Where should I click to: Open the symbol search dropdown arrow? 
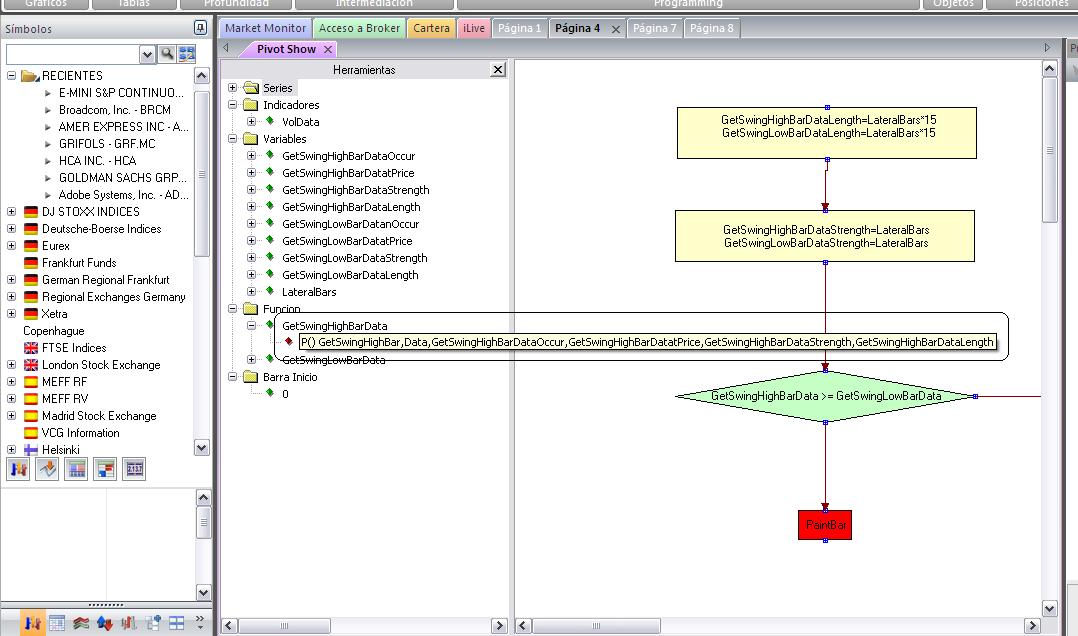(x=148, y=54)
